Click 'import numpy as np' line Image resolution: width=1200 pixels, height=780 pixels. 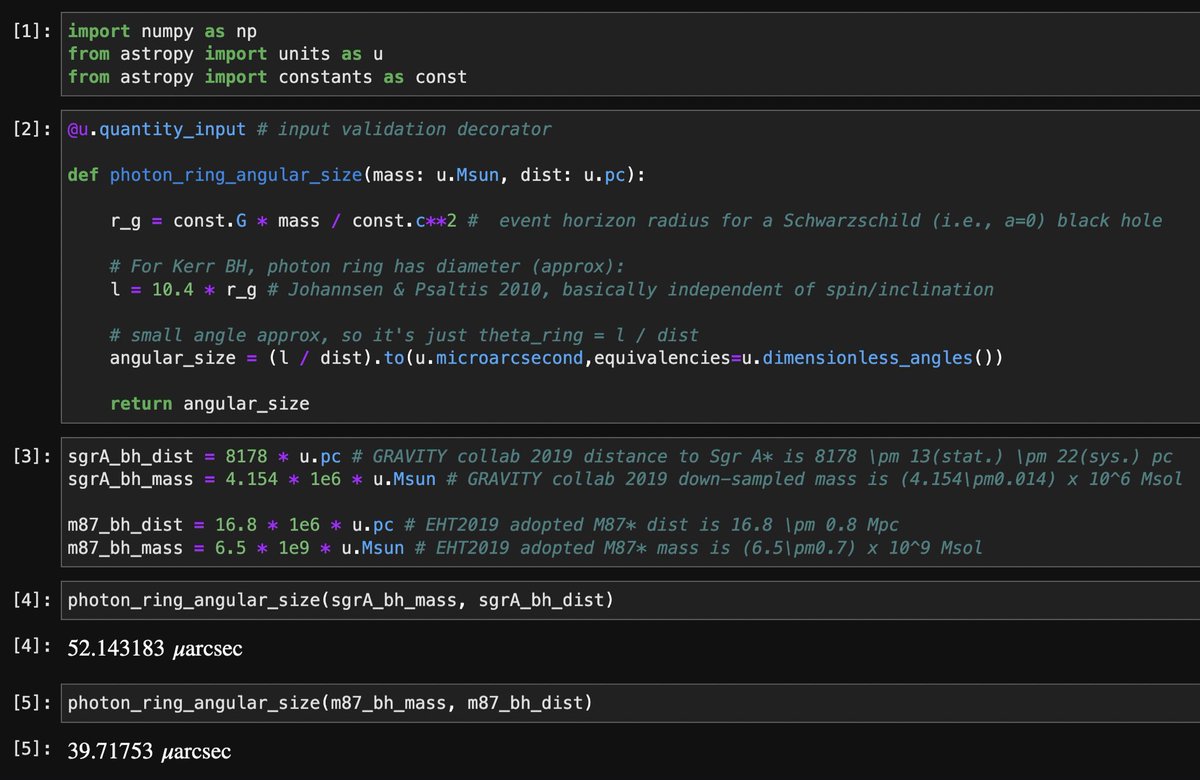pyautogui.click(x=162, y=30)
